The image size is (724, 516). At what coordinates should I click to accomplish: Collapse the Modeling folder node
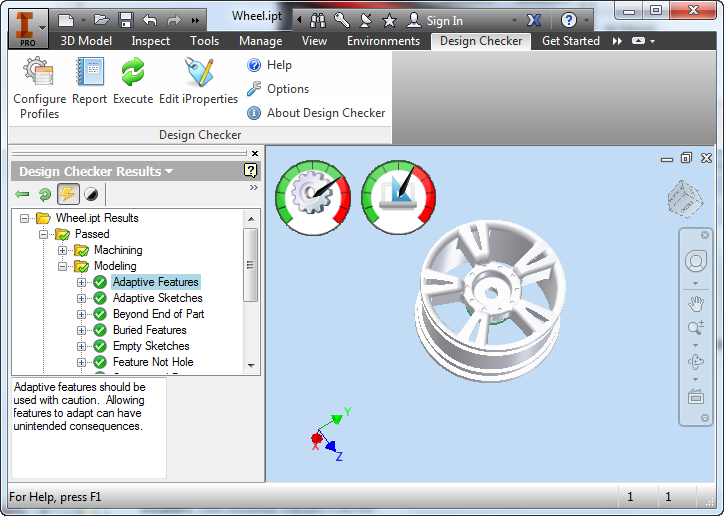point(62,266)
